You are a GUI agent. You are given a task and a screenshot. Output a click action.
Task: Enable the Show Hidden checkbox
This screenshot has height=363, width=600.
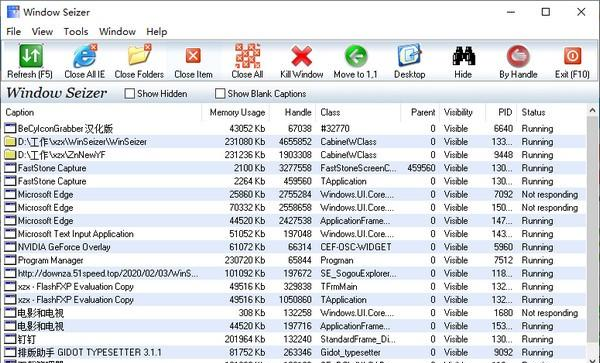(x=130, y=94)
